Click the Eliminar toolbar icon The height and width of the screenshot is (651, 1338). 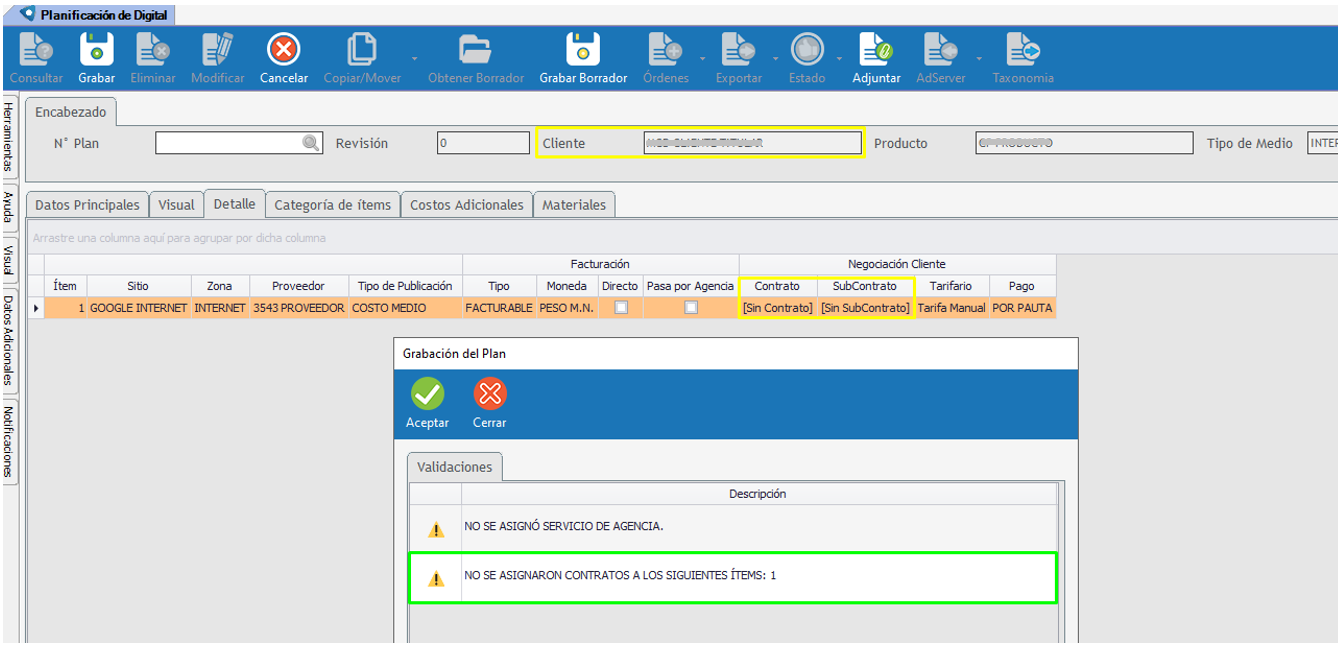point(153,49)
